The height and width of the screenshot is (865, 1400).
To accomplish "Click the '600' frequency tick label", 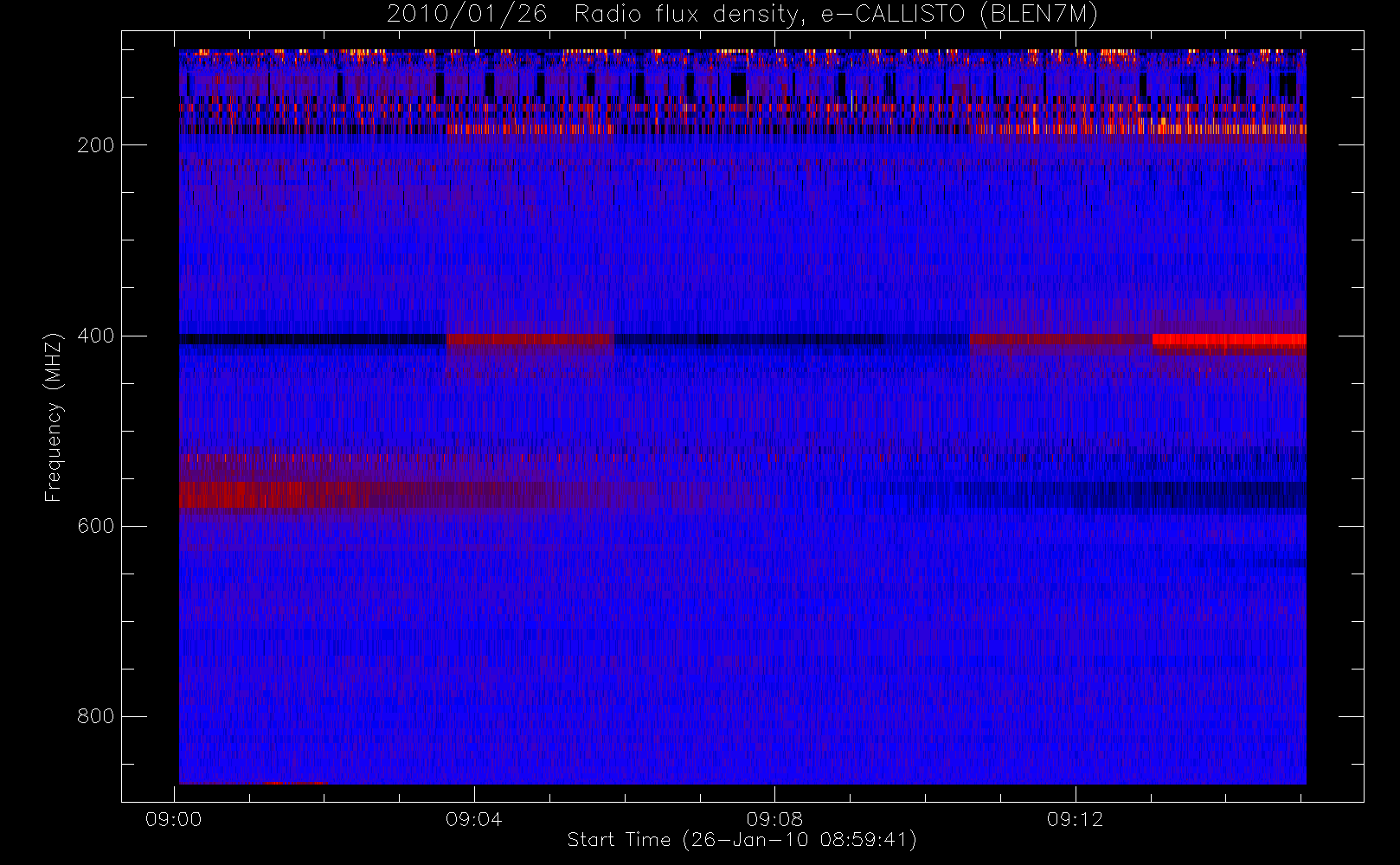I will click(95, 526).
